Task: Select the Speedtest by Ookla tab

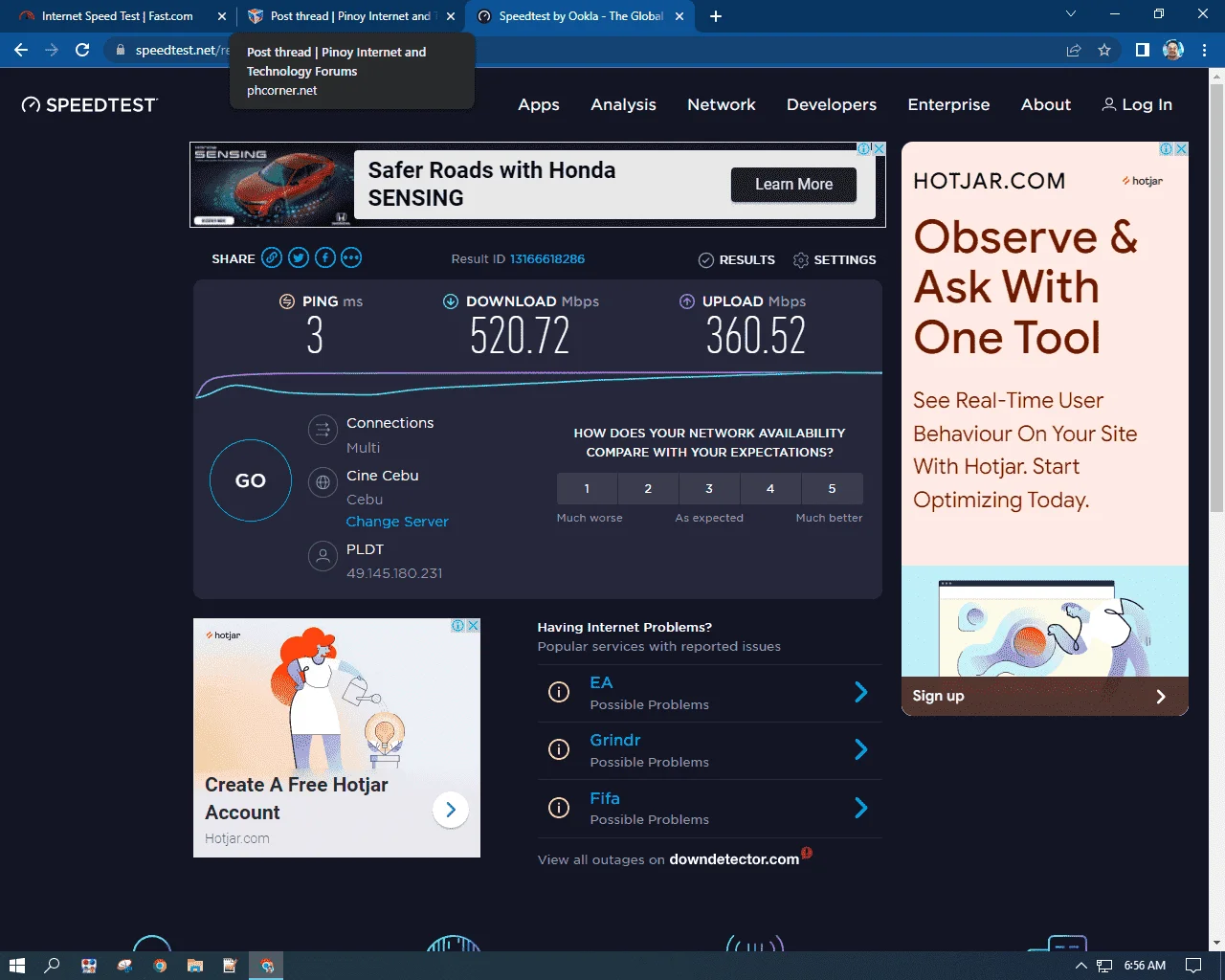Action: (581, 16)
